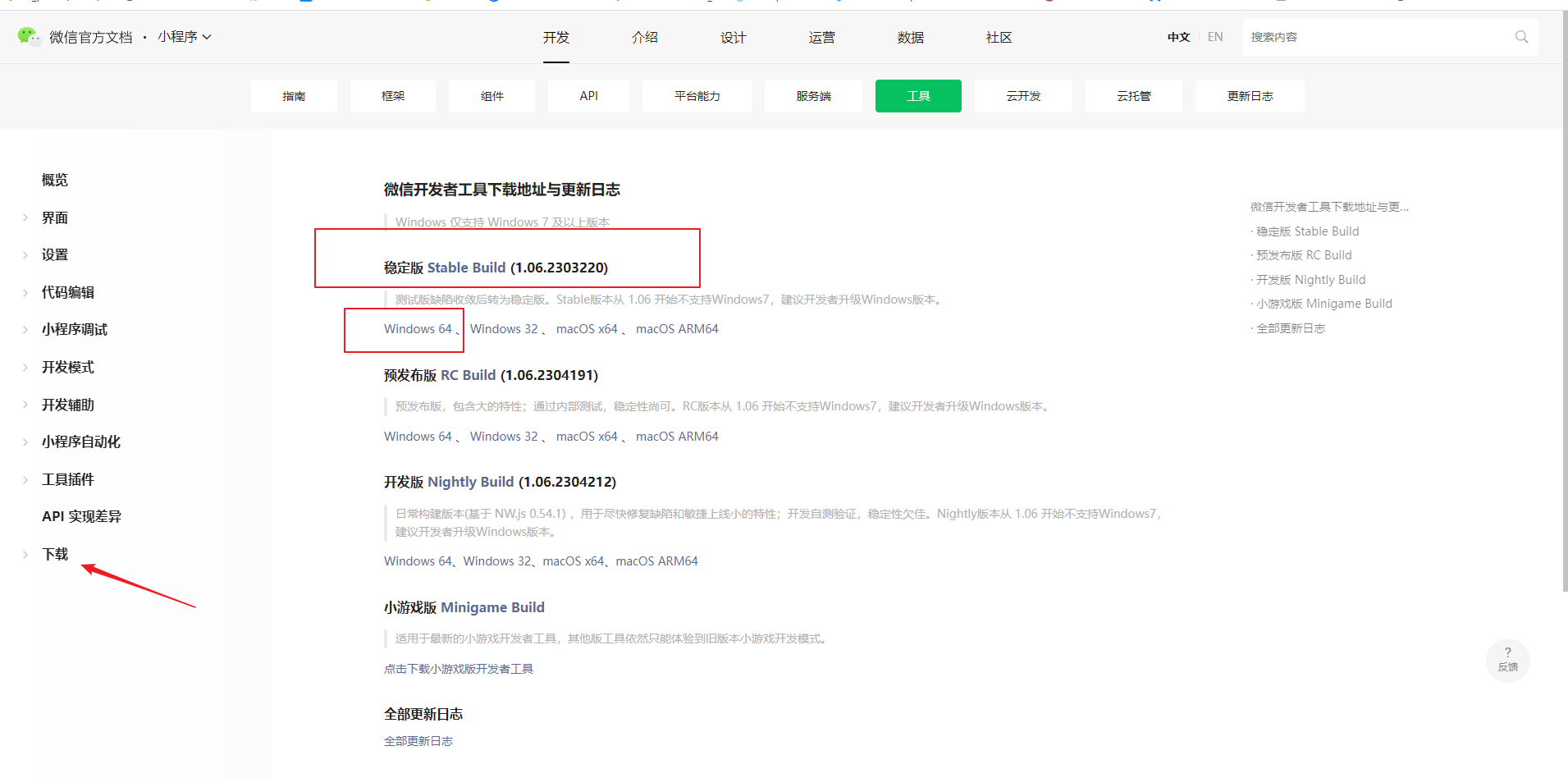The height and width of the screenshot is (778, 1568).
Task: Click the 微信官方文档 title
Action: tap(90, 37)
